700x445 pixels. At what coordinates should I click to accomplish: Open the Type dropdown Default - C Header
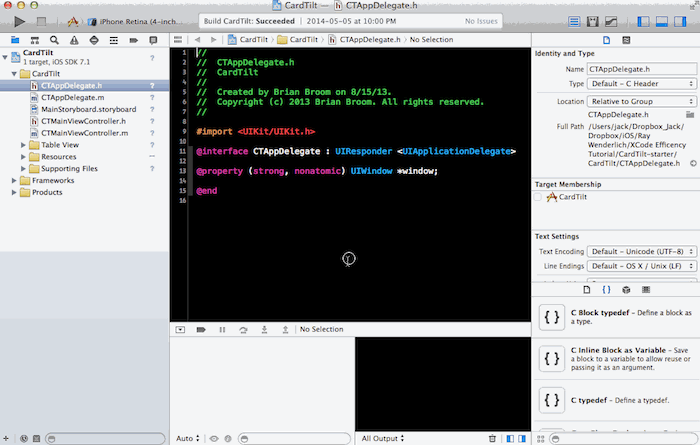pyautogui.click(x=642, y=83)
